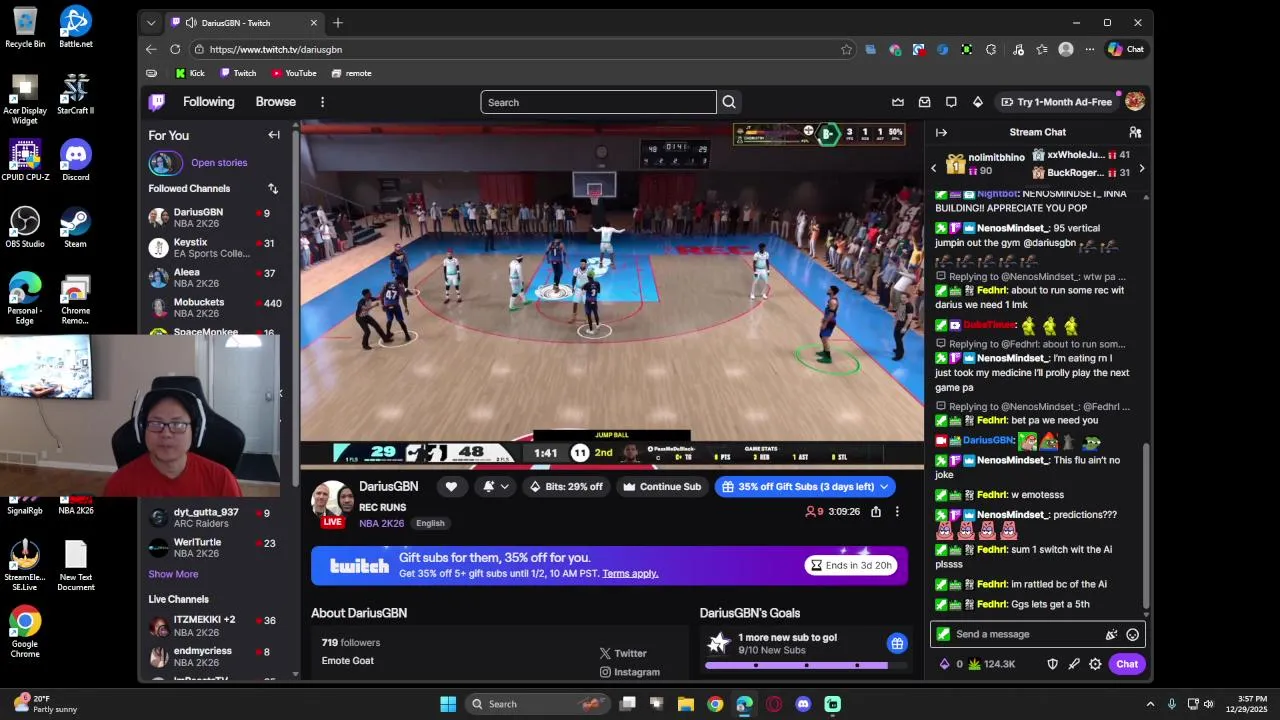Click the Continue Sub button
The image size is (1280, 720).
tap(662, 487)
